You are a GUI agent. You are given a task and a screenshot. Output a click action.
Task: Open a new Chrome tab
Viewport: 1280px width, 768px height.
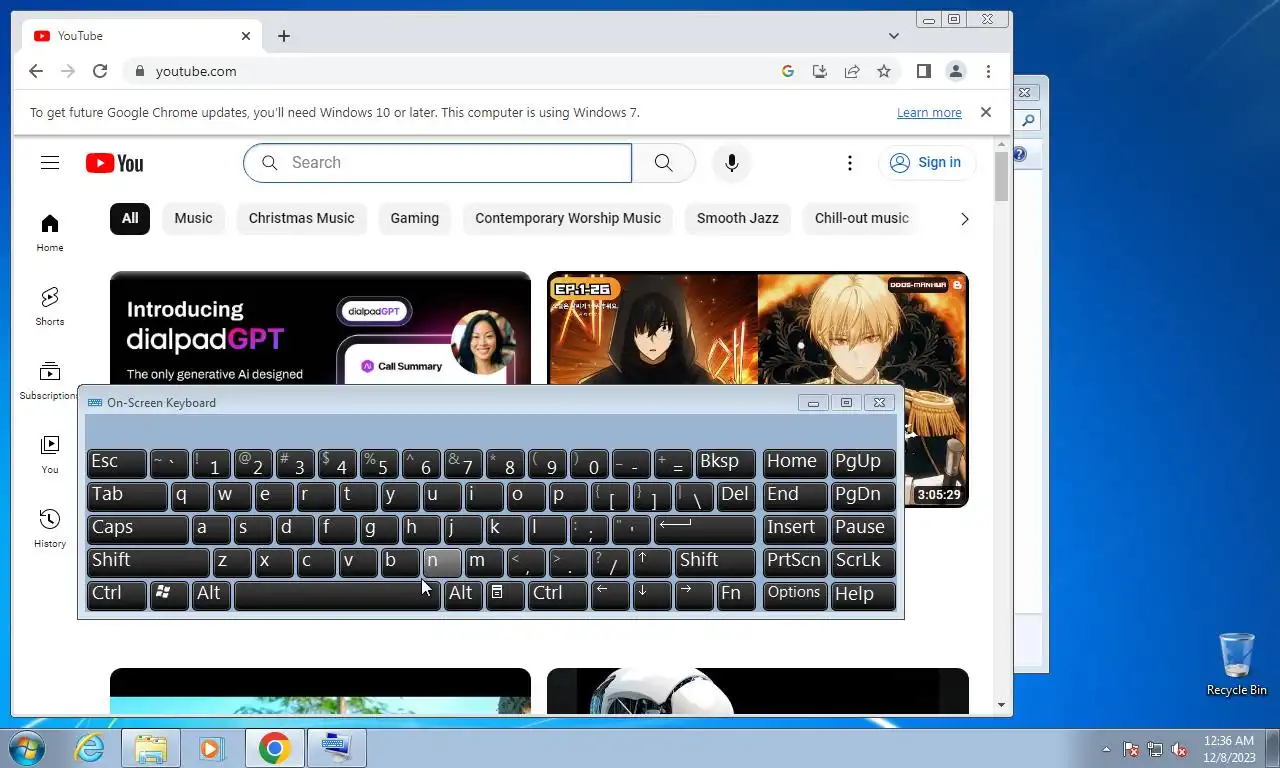click(284, 36)
